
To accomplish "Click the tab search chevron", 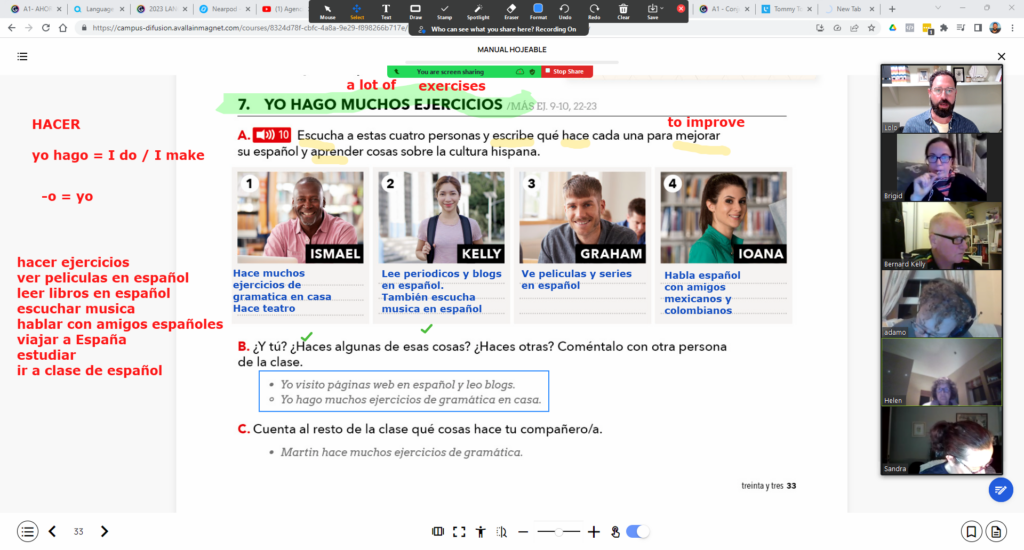I will (938, 8).
